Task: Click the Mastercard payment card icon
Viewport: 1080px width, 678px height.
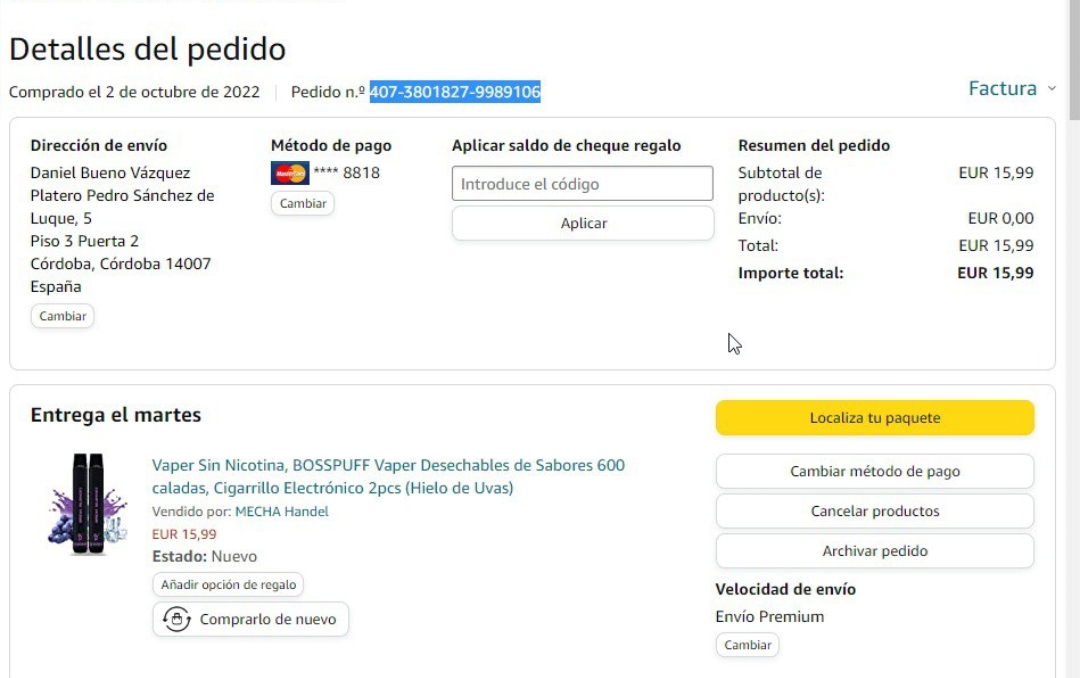Action: (290, 173)
